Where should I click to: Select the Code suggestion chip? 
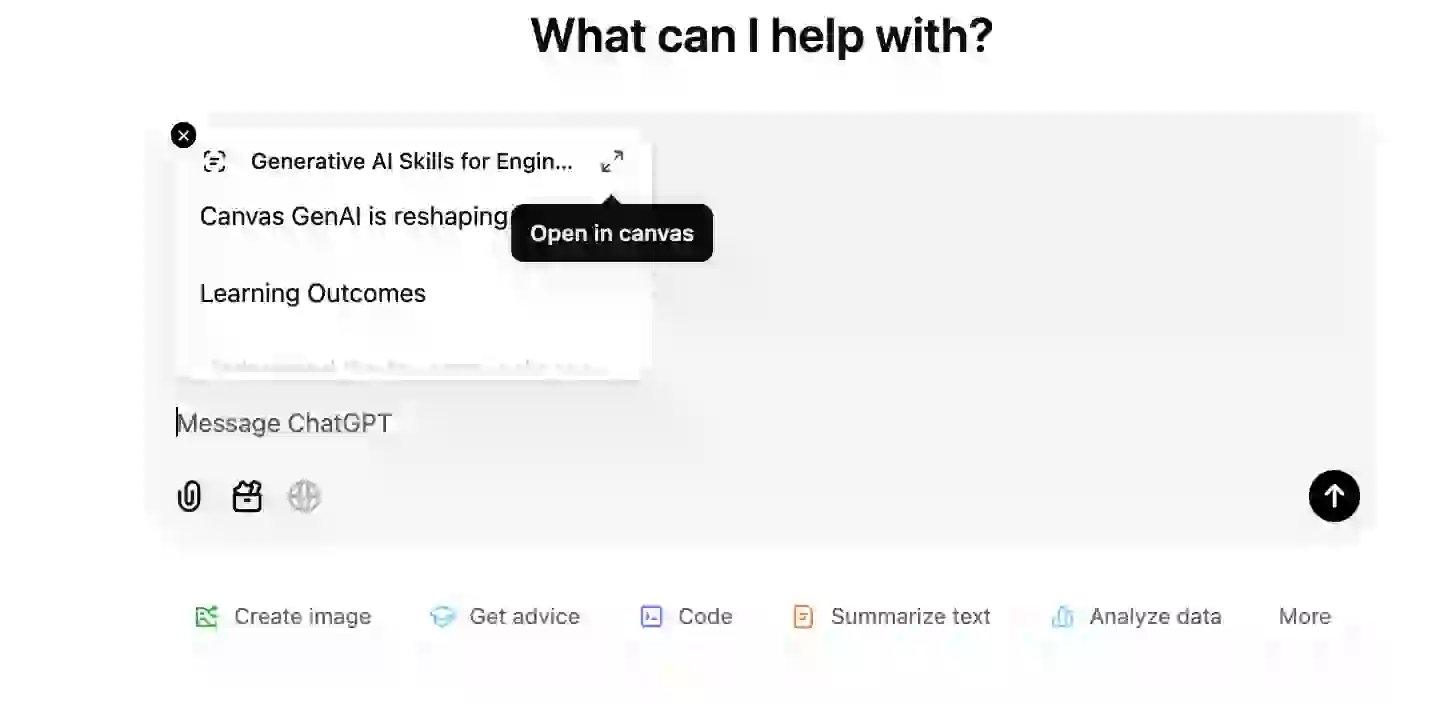(x=686, y=617)
